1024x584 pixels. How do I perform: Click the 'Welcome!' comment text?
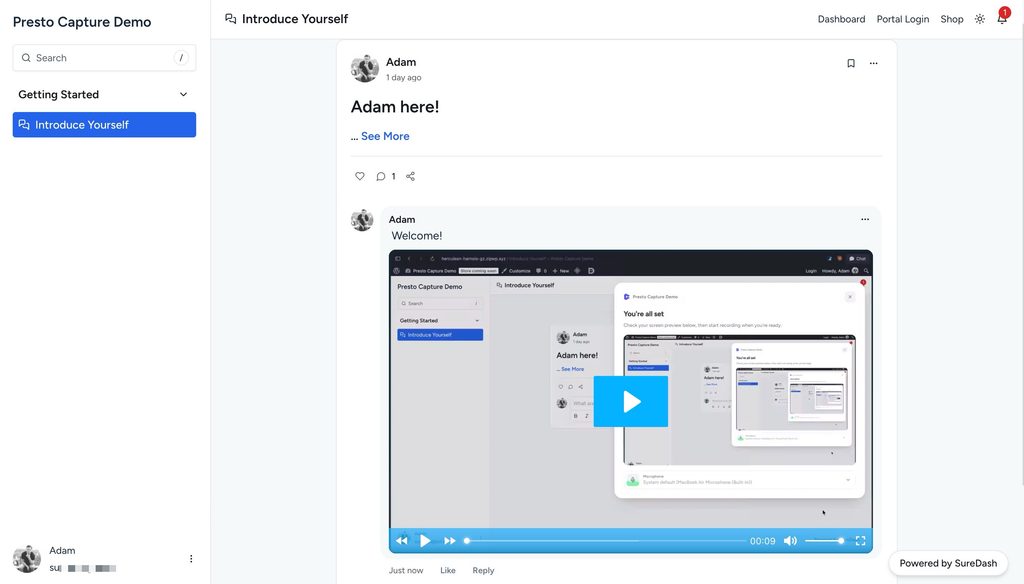tap(417, 236)
